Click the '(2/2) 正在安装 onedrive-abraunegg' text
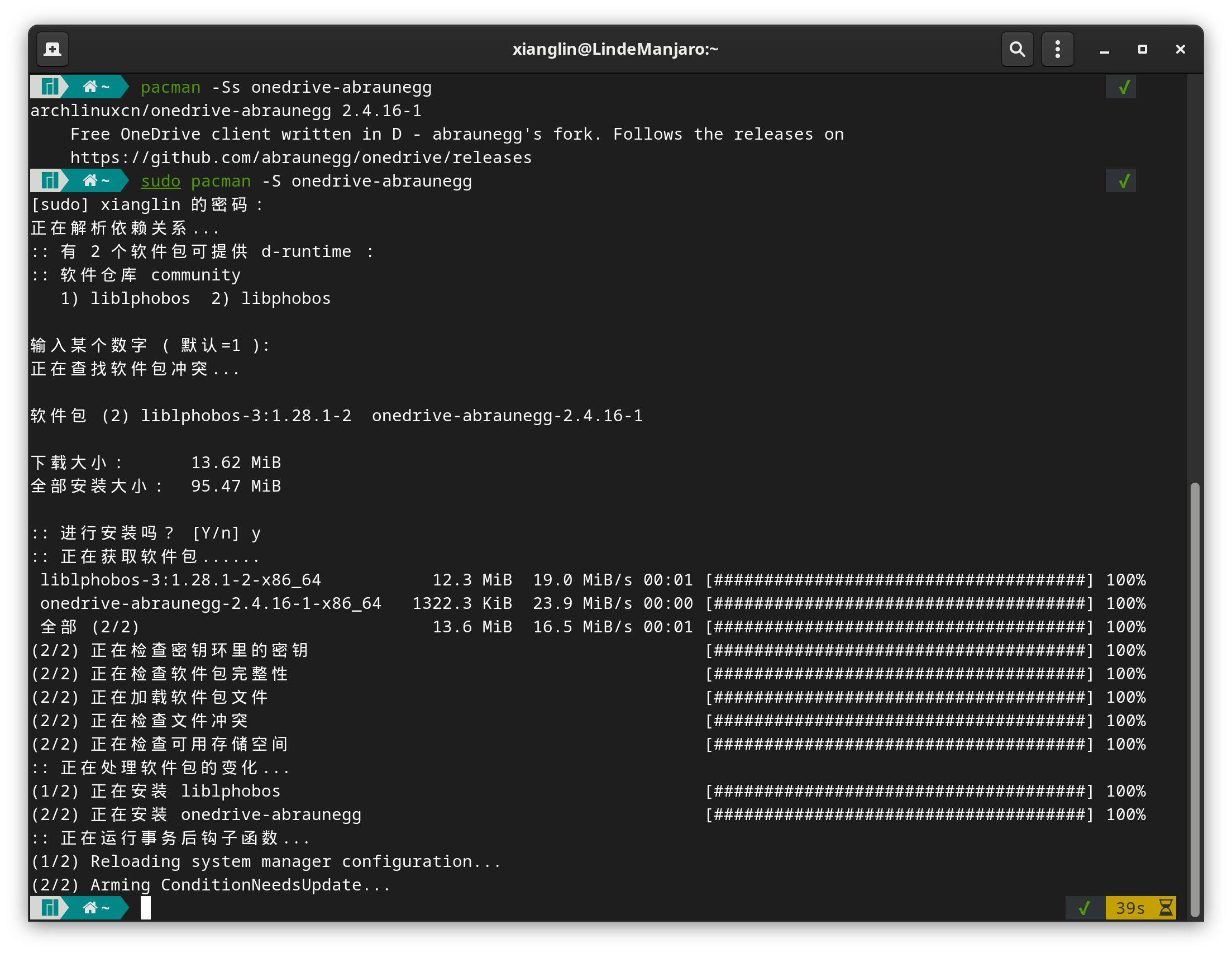This screenshot has width=1232, height=953. coord(197,815)
